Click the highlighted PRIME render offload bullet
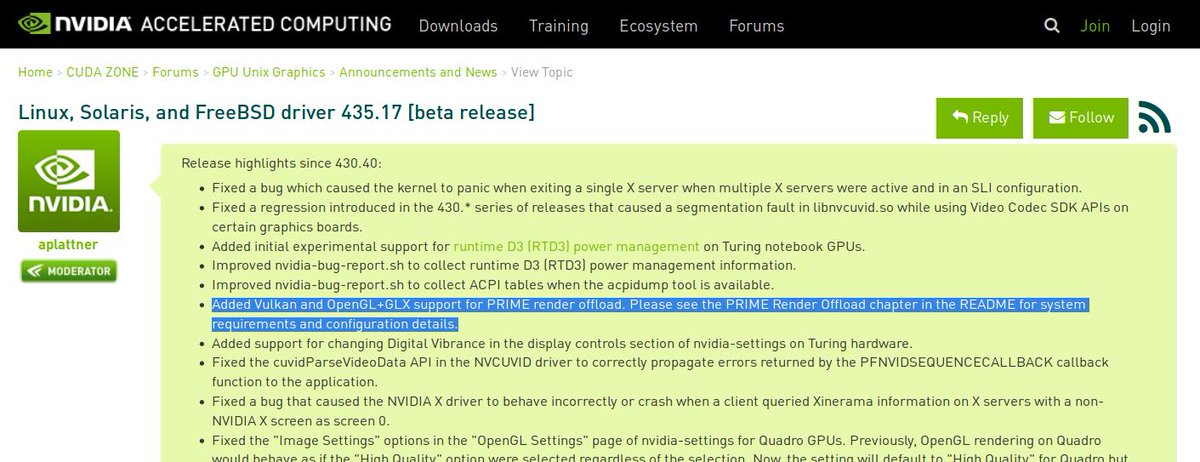The image size is (1200, 462). tap(649, 314)
